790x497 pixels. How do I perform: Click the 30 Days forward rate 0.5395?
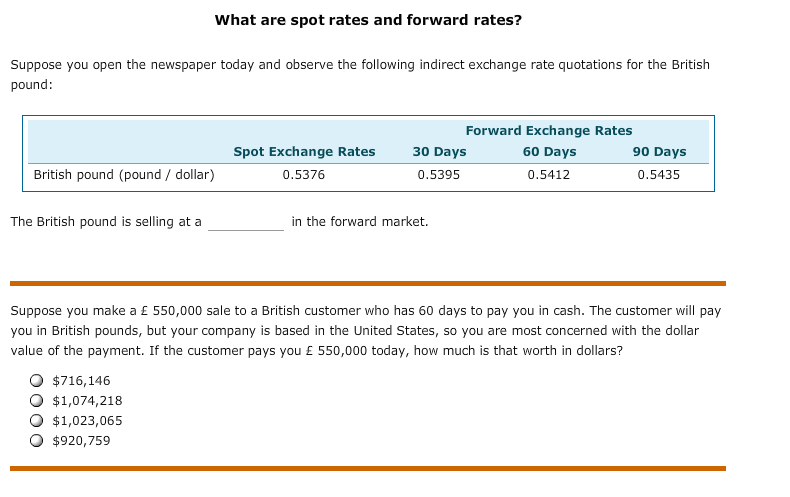pos(438,175)
